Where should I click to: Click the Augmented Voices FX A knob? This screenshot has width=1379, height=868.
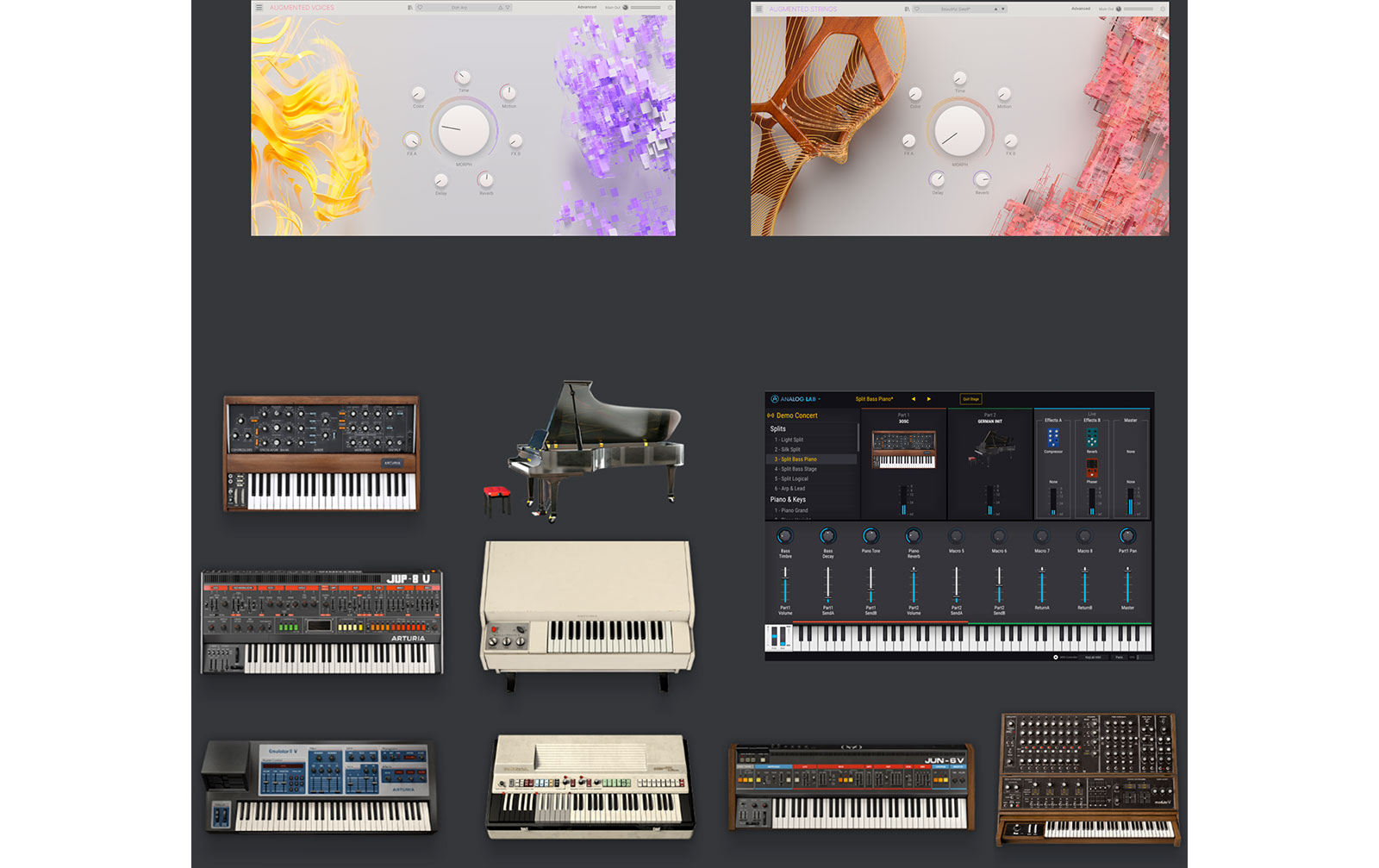click(412, 141)
